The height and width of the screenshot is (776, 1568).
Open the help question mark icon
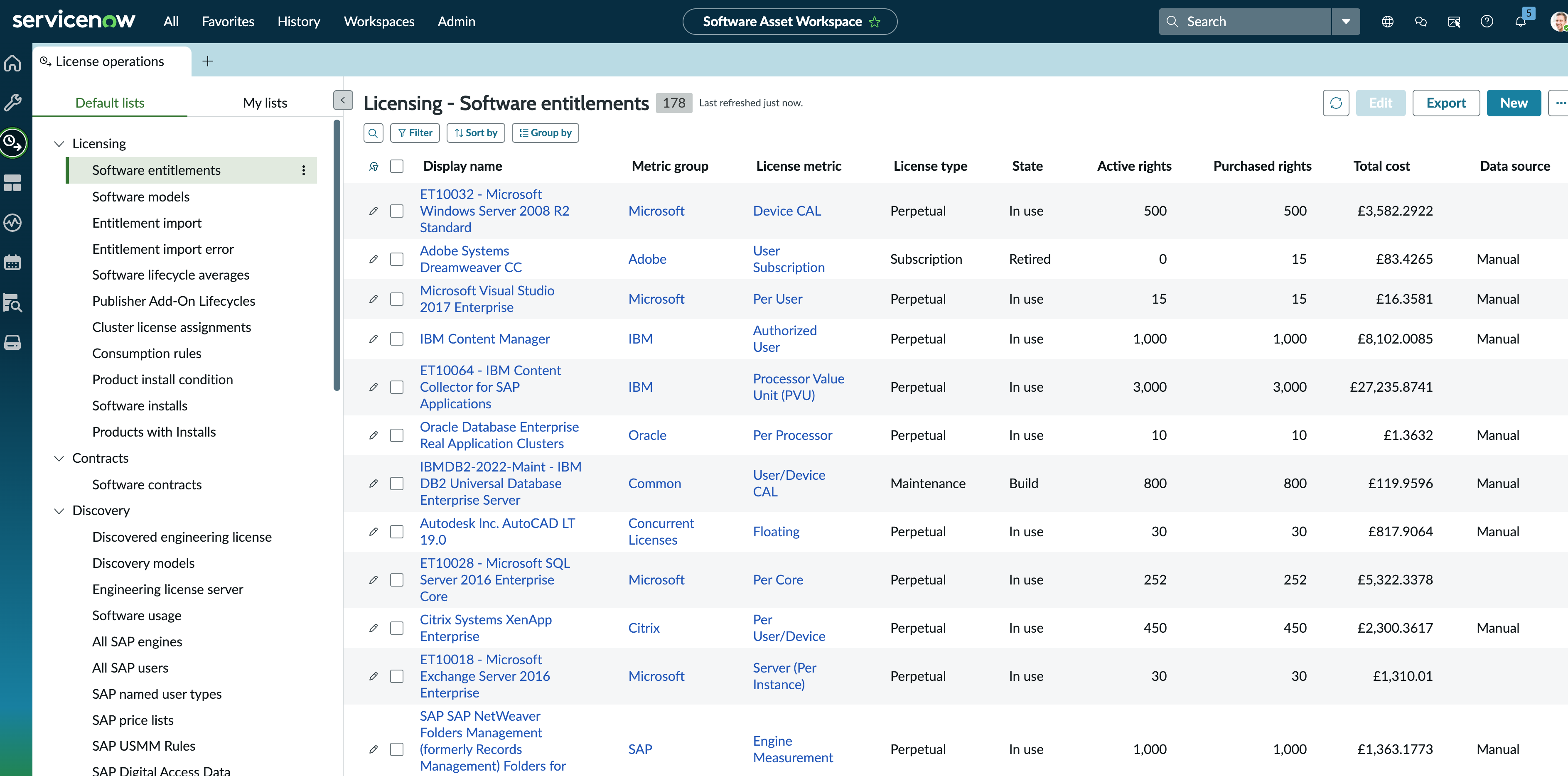pyautogui.click(x=1487, y=22)
